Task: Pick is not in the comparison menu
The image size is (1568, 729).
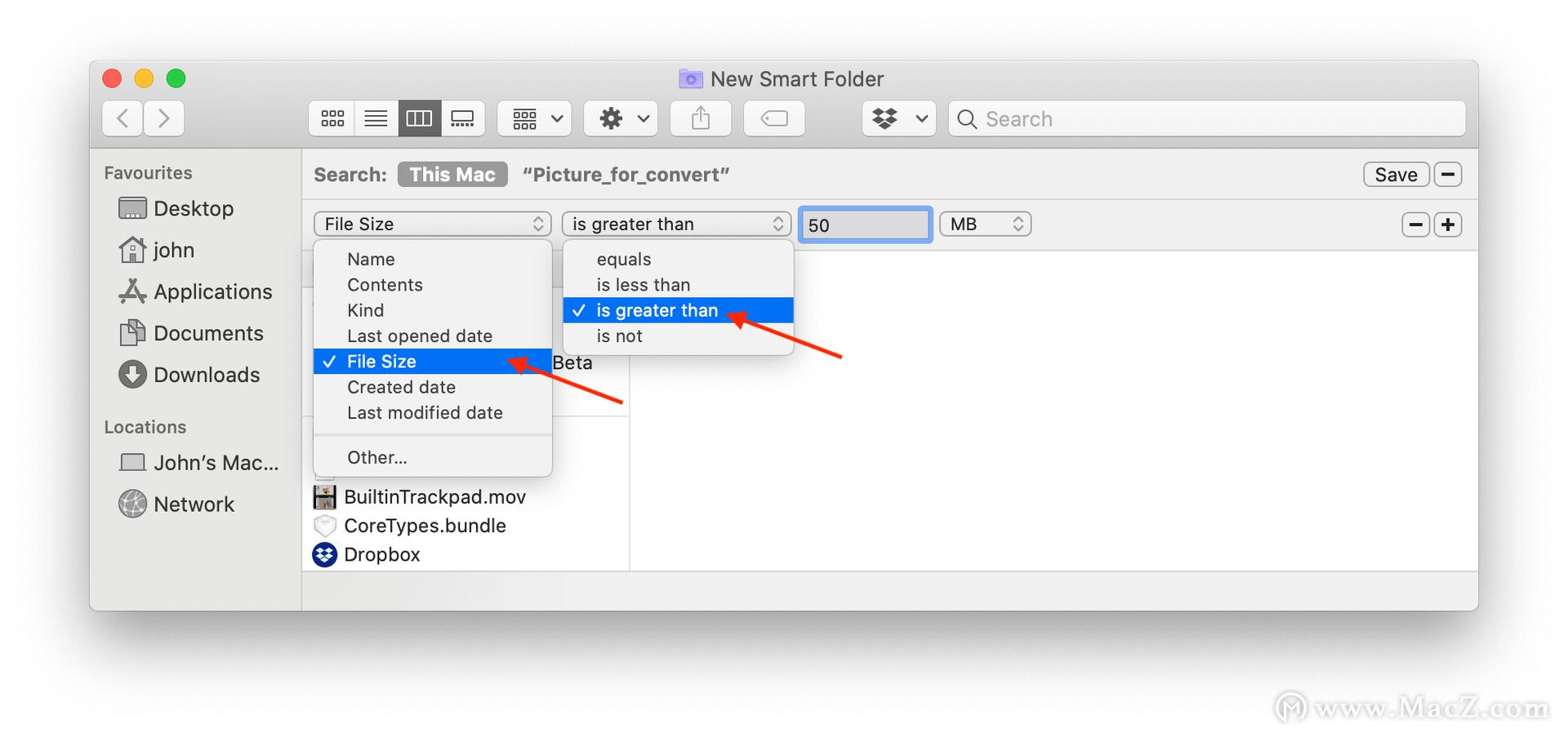Action: [679, 336]
